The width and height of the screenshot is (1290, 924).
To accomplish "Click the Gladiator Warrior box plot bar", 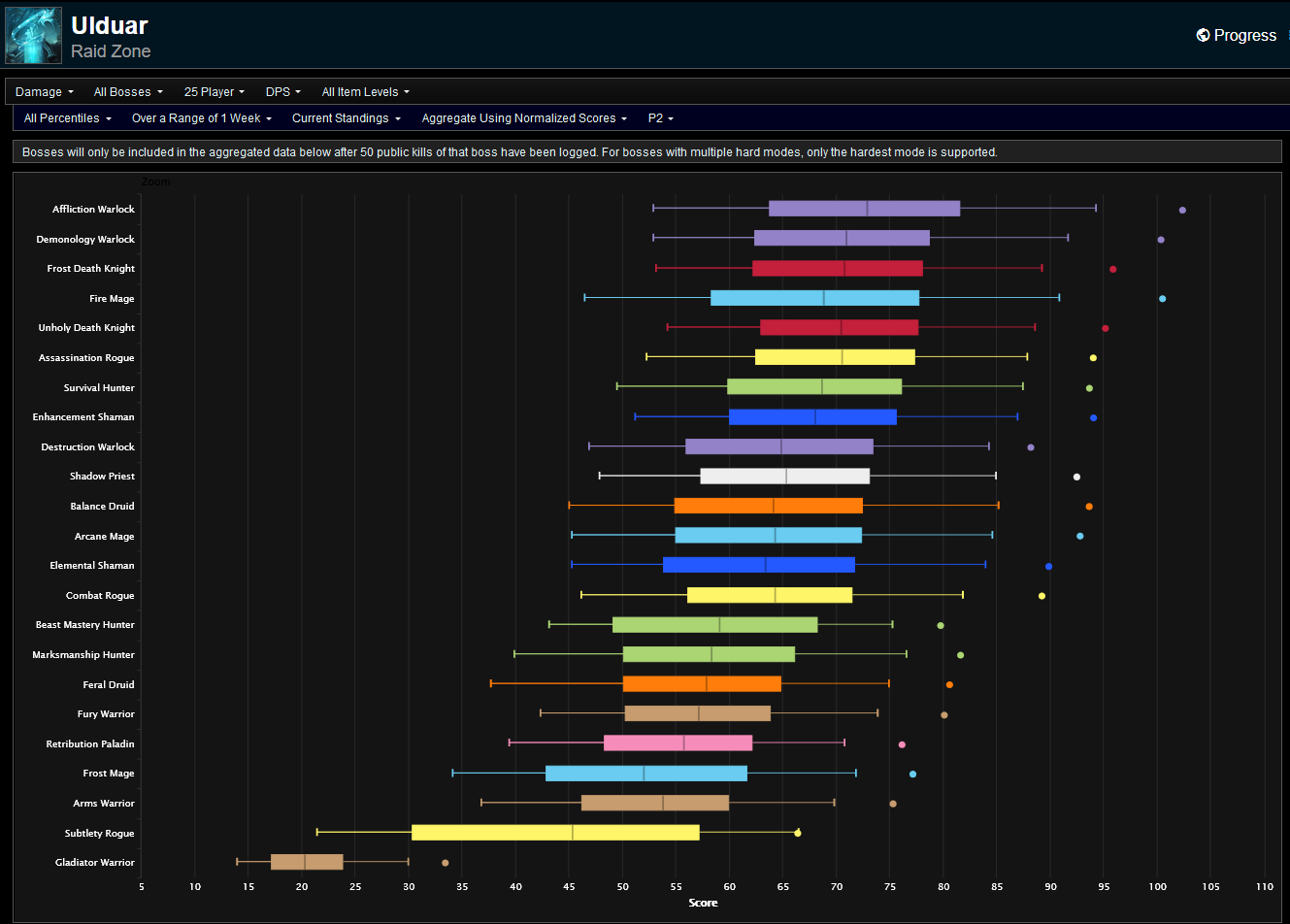I will click(x=307, y=862).
